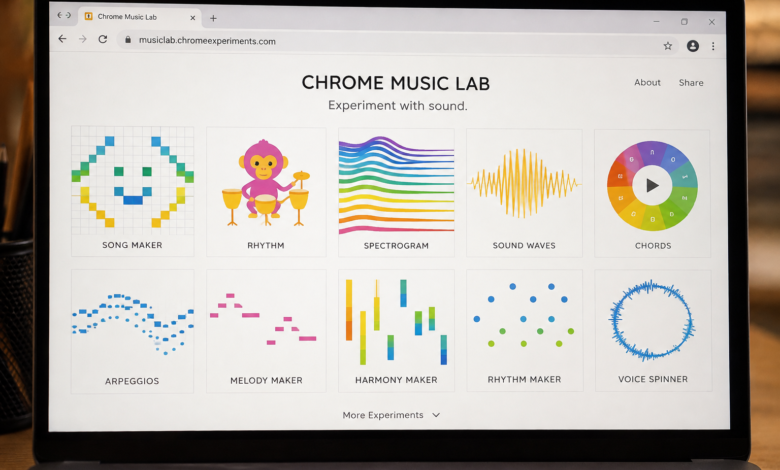Open the Chrome profile avatar icon
Viewport: 780px width, 470px height.
coord(692,46)
